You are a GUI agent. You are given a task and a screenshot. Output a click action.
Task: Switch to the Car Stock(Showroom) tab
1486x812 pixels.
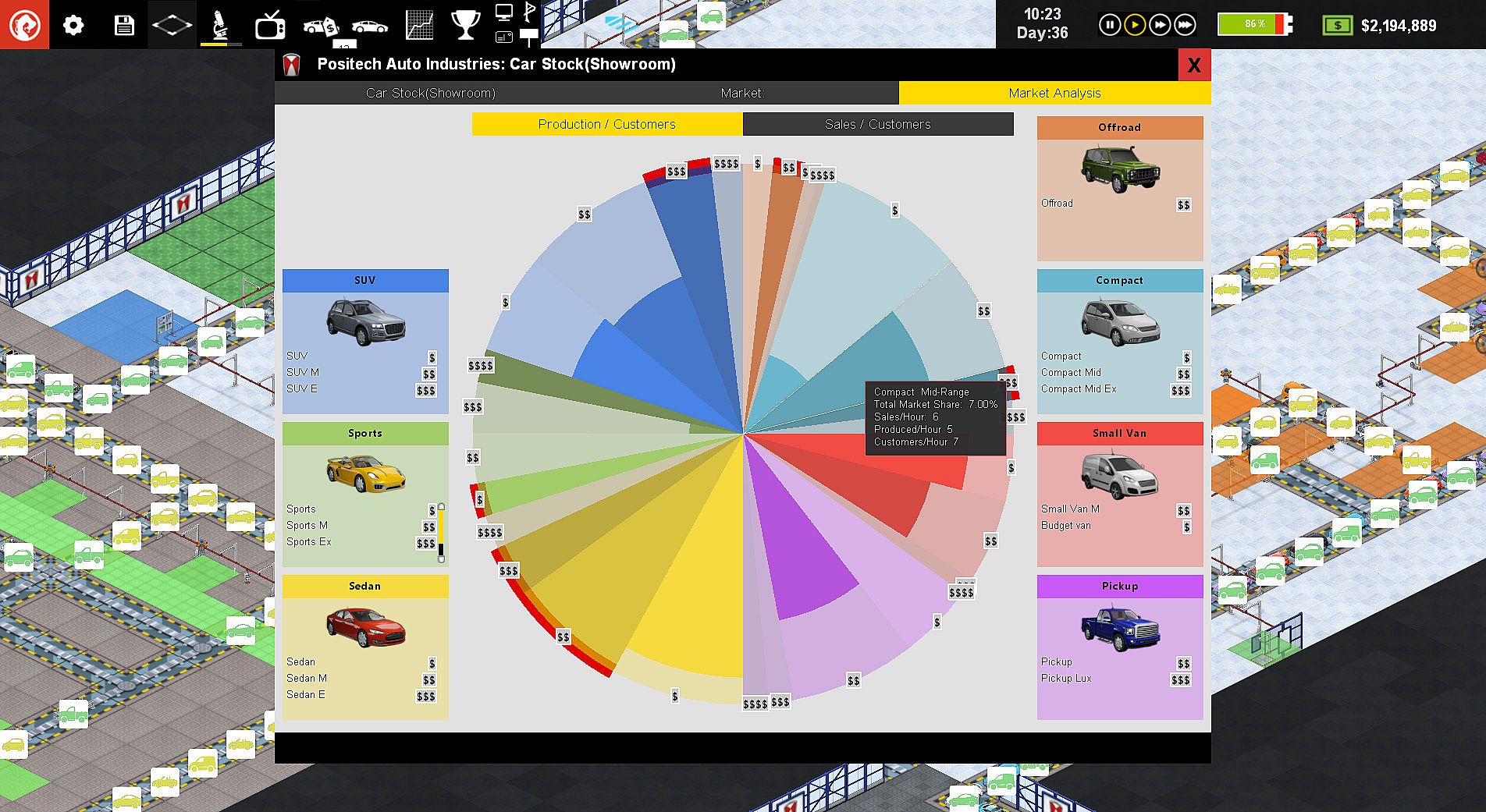(x=431, y=93)
